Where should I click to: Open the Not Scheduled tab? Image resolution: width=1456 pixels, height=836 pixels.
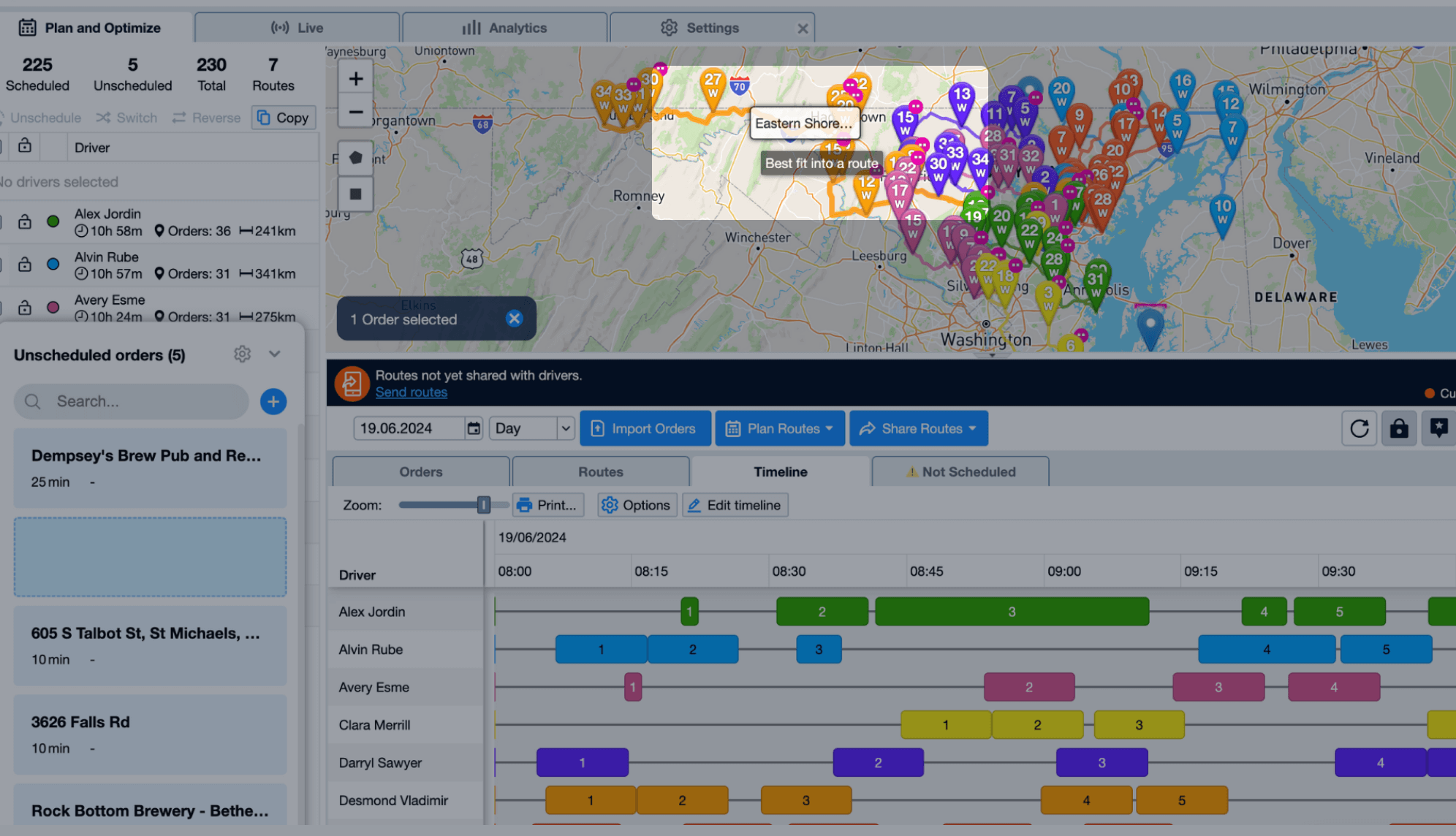click(x=960, y=471)
